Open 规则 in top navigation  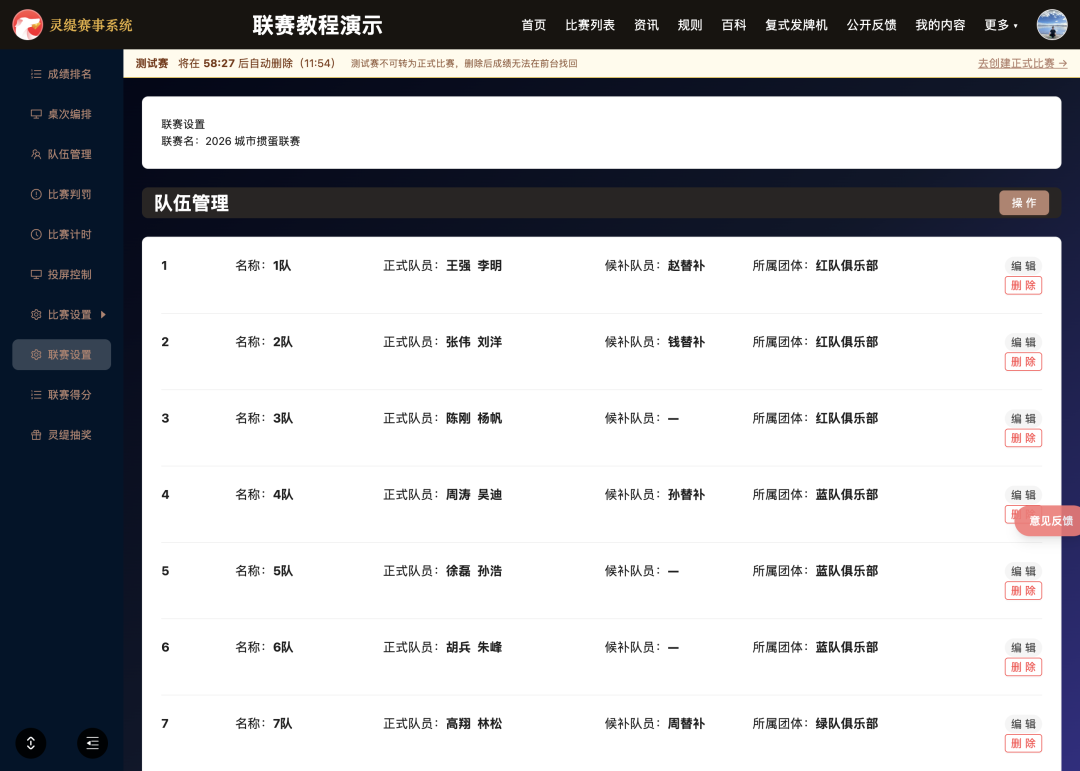point(690,25)
